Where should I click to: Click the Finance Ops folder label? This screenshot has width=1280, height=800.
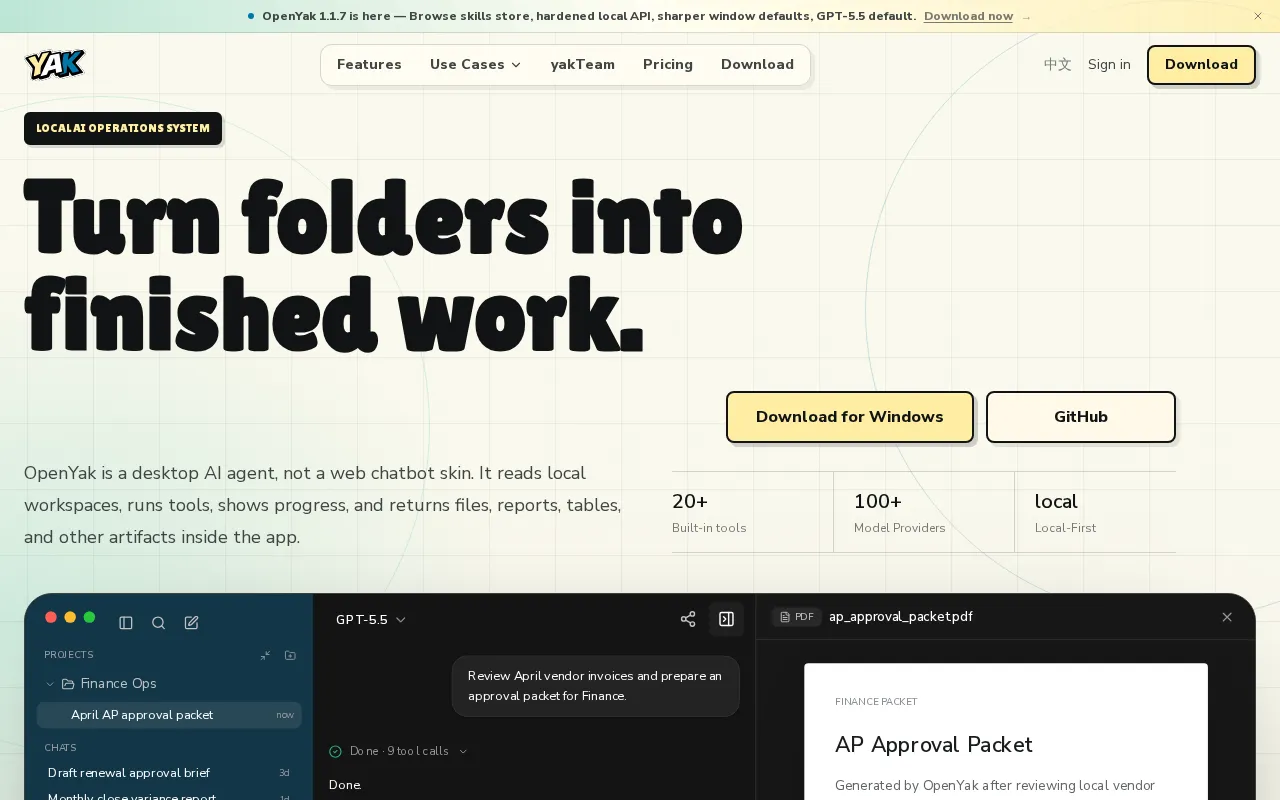(118, 684)
